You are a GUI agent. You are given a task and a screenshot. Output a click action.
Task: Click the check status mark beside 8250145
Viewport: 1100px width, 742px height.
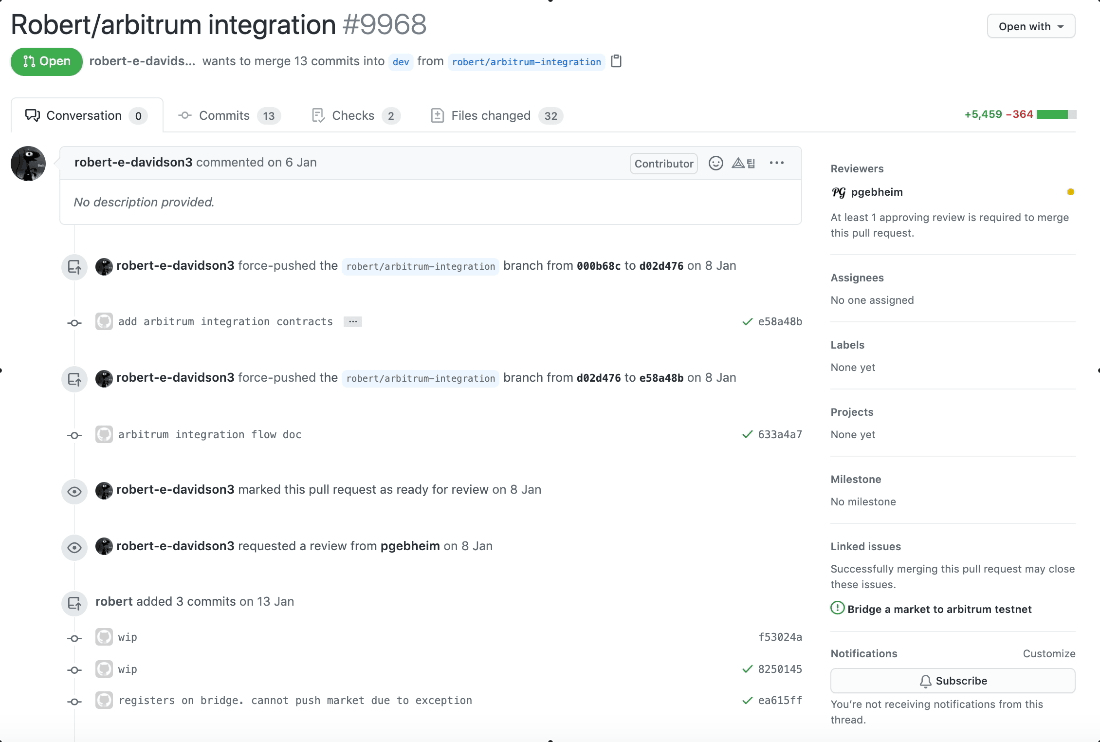747,669
